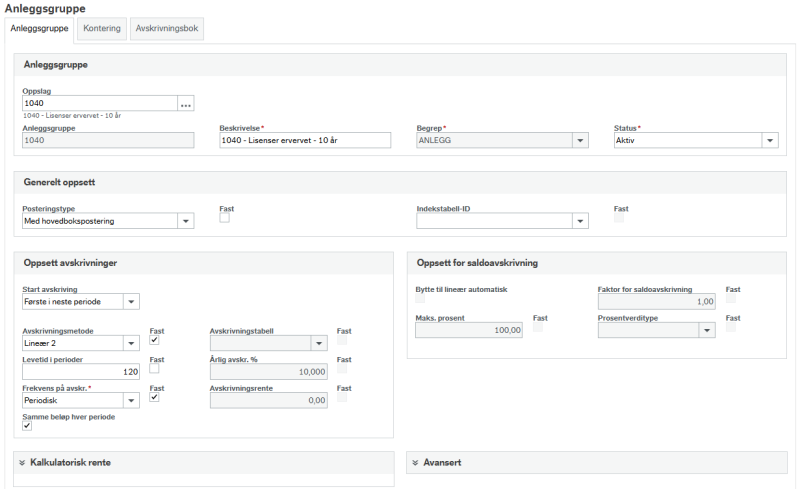Expand the Avansert section chevron
The image size is (800, 489).
415,463
